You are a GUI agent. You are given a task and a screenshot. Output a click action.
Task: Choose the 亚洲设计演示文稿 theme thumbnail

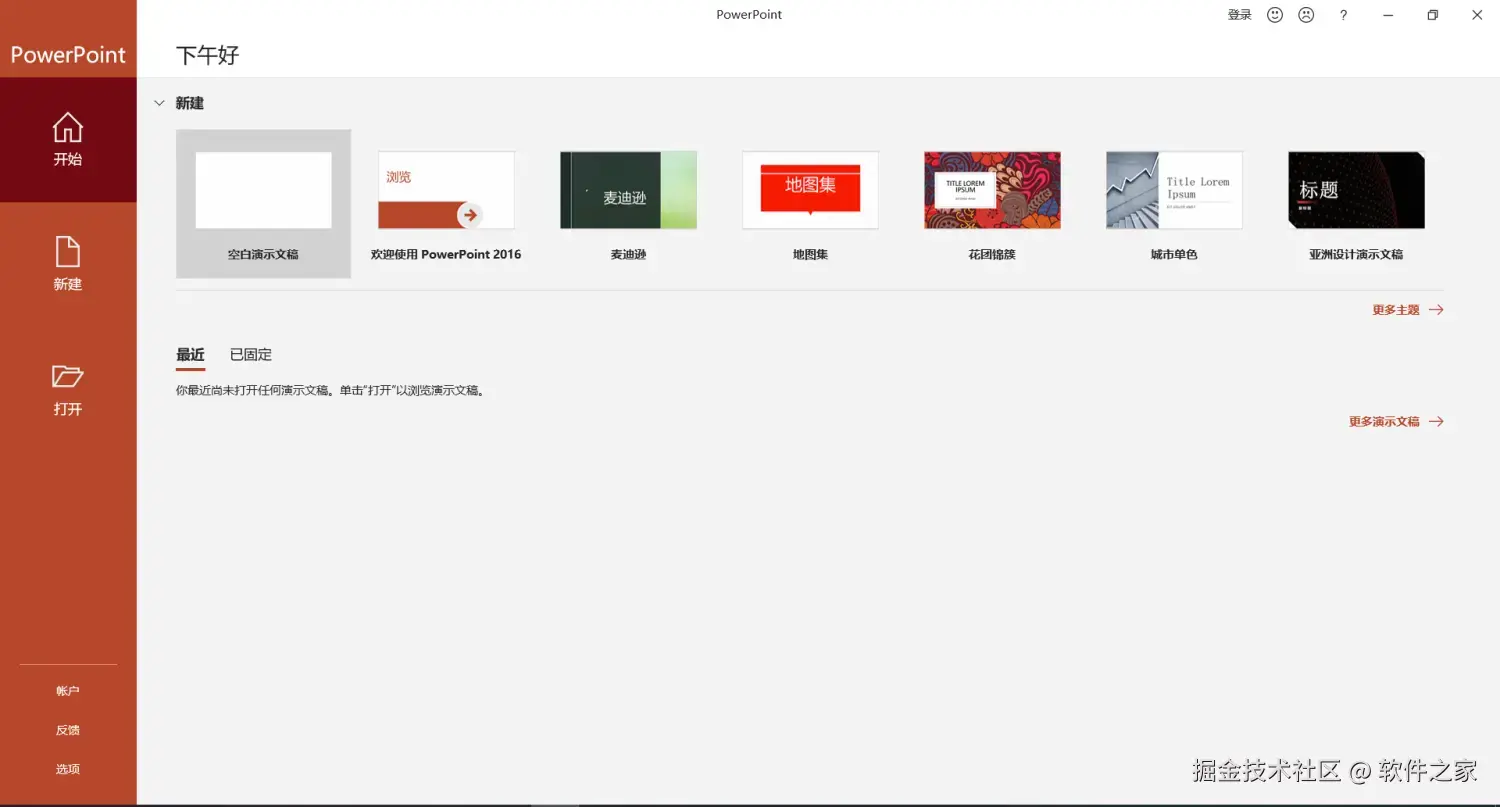[x=1356, y=190]
